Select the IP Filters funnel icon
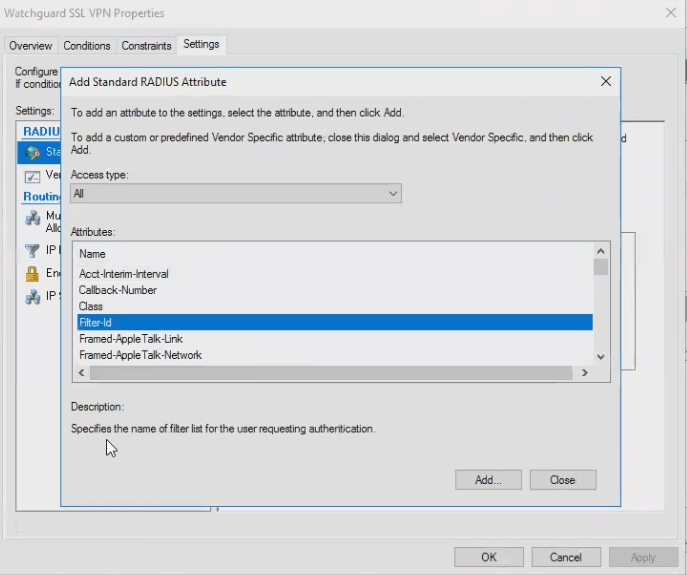Viewport: 687px width, 575px height. point(33,250)
